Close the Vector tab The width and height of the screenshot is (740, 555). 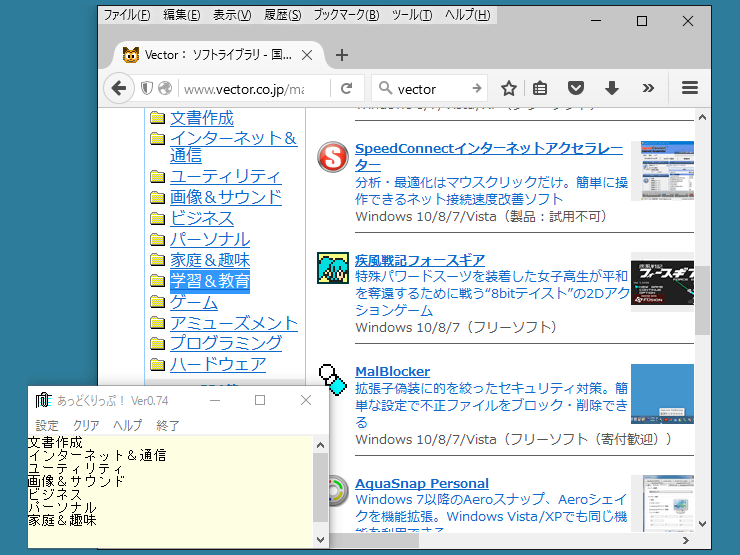tap(307, 55)
